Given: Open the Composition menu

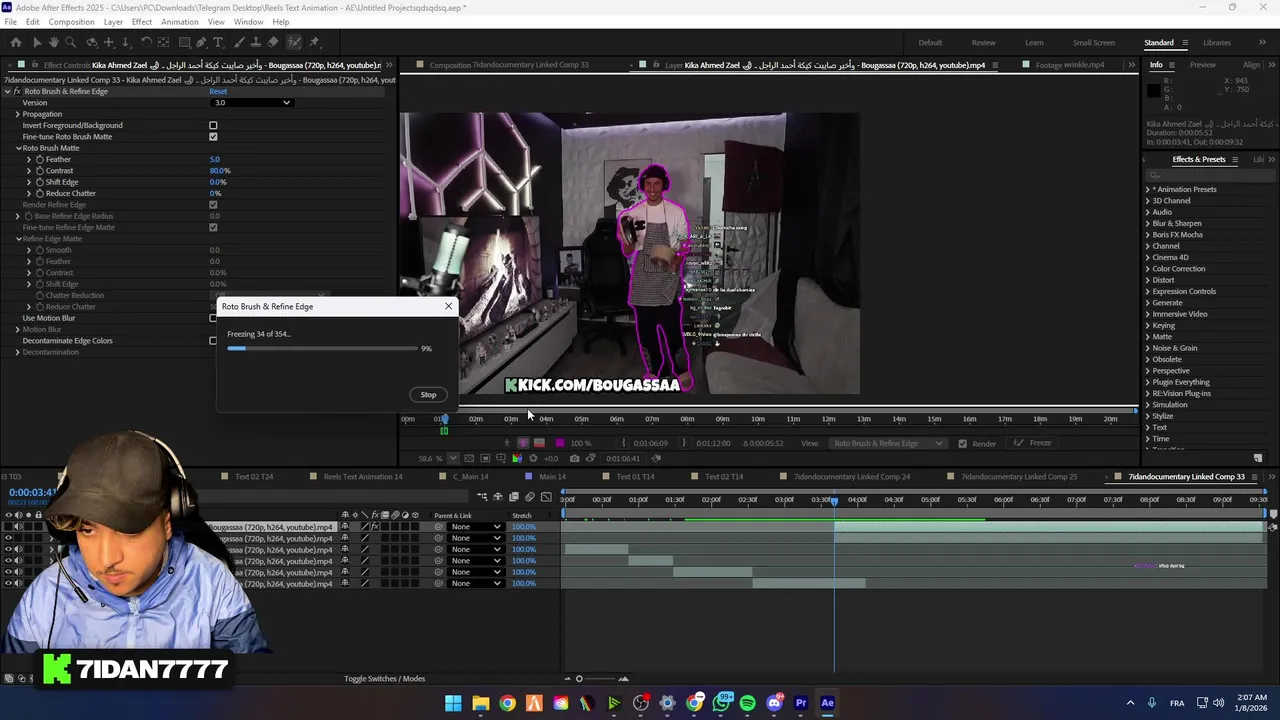Looking at the screenshot, I should coord(71,22).
